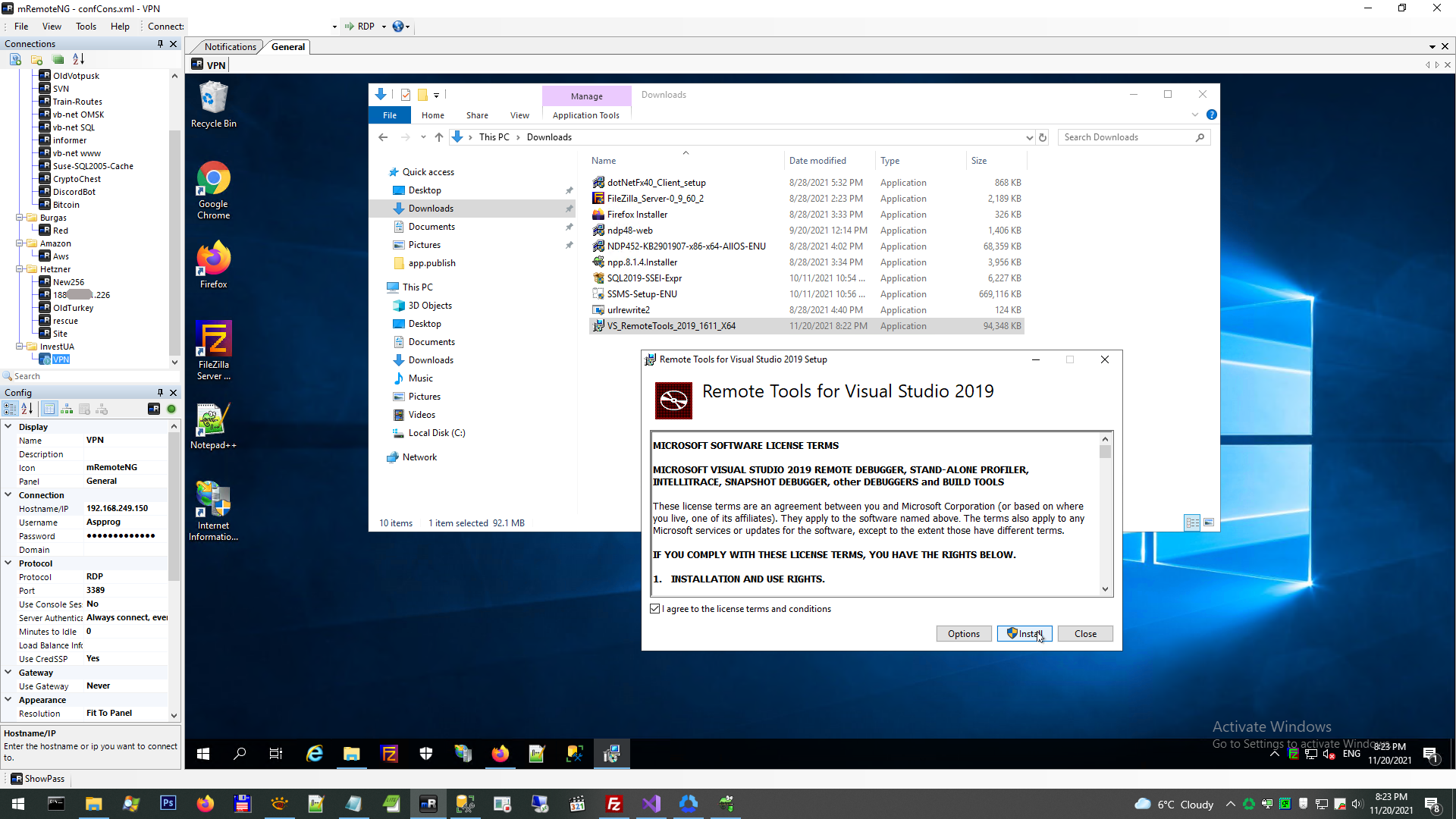Click New Connection icon in Connections toolbar
Image resolution: width=1456 pixels, height=819 pixels.
[15, 59]
